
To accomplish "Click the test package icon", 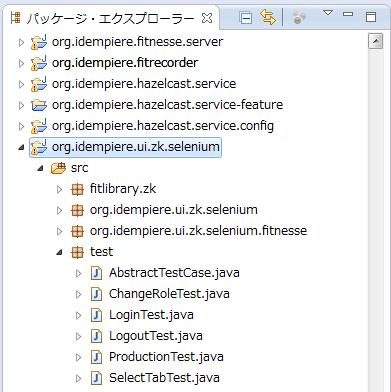I will tap(77, 253).
